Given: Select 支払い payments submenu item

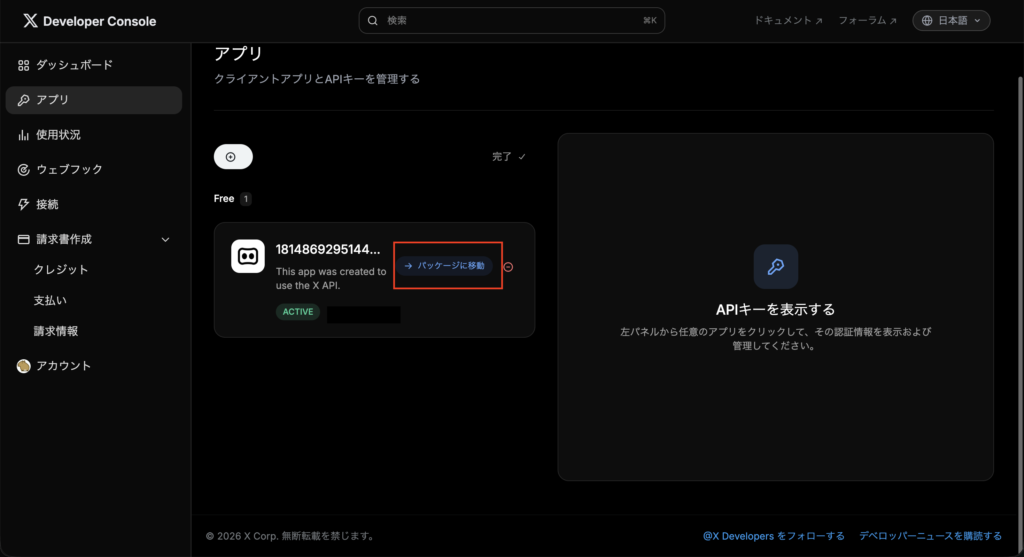Looking at the screenshot, I should (x=50, y=300).
